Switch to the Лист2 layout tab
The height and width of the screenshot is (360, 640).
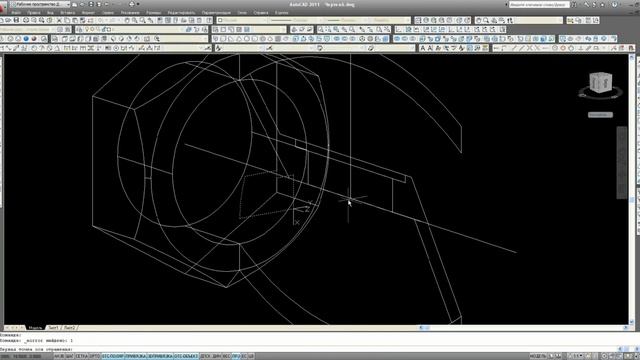(x=69, y=328)
